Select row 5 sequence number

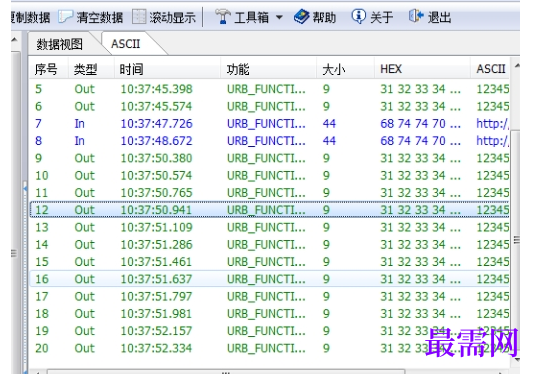(x=39, y=89)
